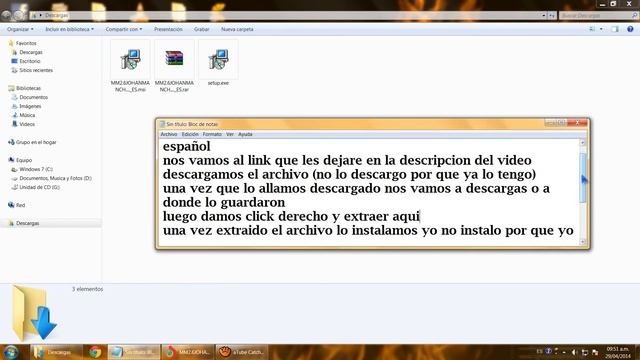Open Archivo menu in Bloc de notas

(169, 134)
